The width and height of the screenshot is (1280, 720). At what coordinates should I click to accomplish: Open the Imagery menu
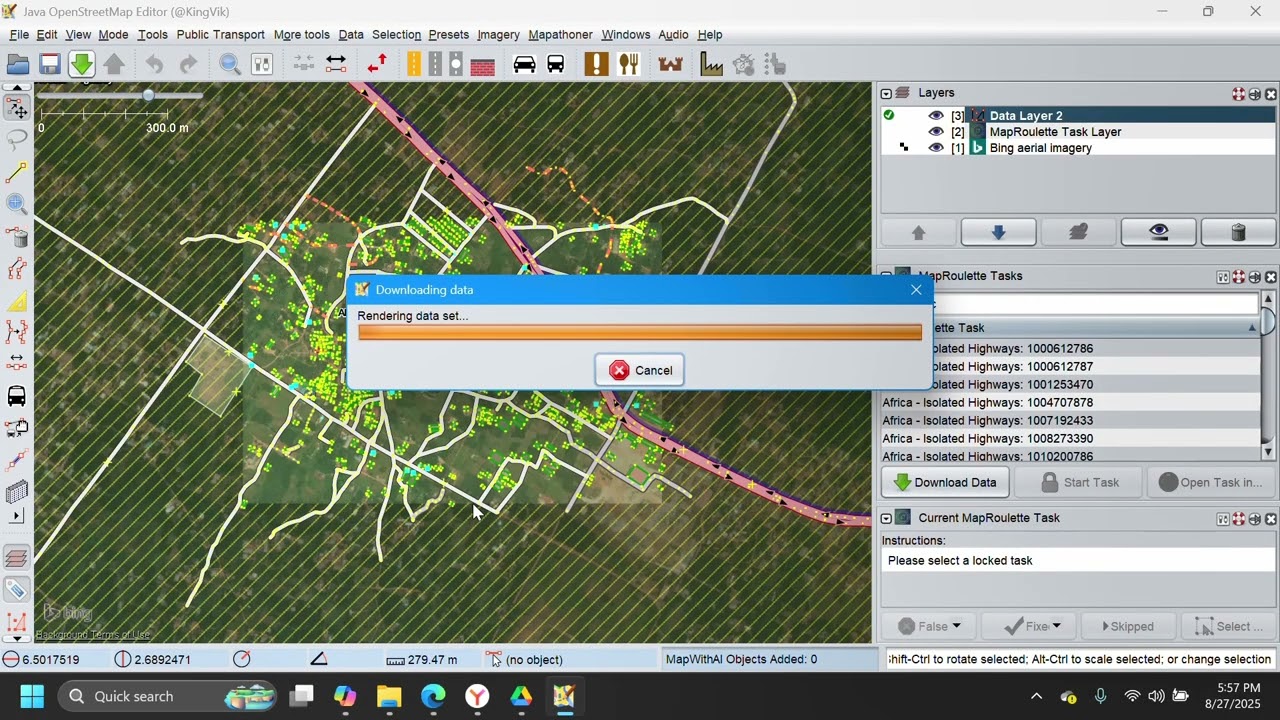tap(498, 34)
